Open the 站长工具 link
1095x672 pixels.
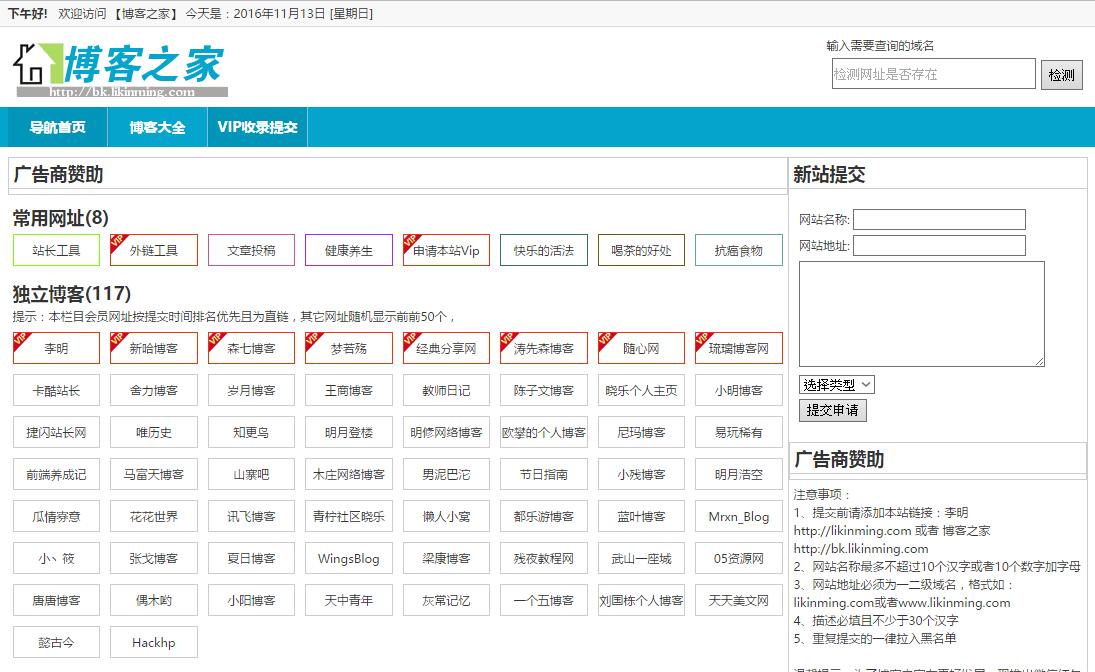pyautogui.click(x=56, y=251)
